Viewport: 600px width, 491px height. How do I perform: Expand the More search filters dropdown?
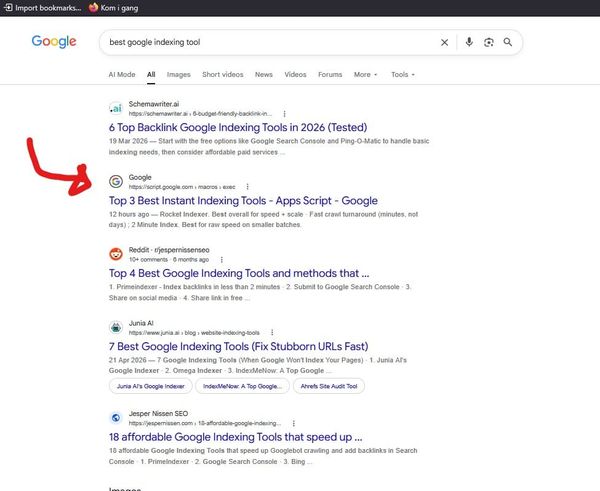[x=365, y=75]
